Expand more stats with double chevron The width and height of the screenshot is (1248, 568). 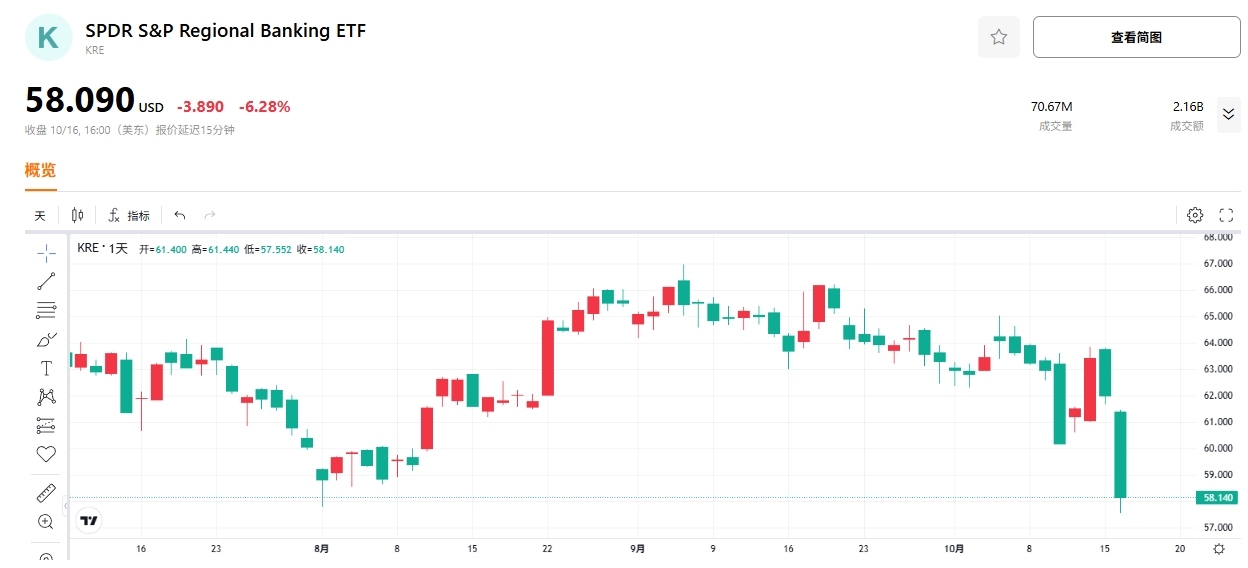coord(1229,114)
